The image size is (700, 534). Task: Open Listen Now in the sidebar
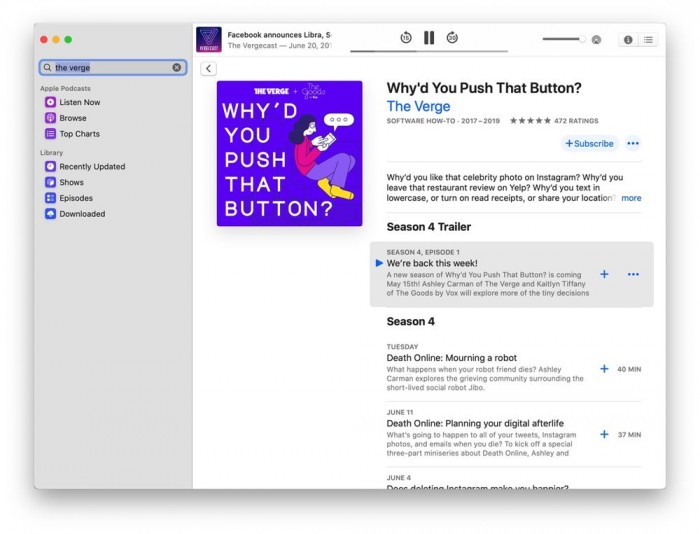(x=79, y=102)
